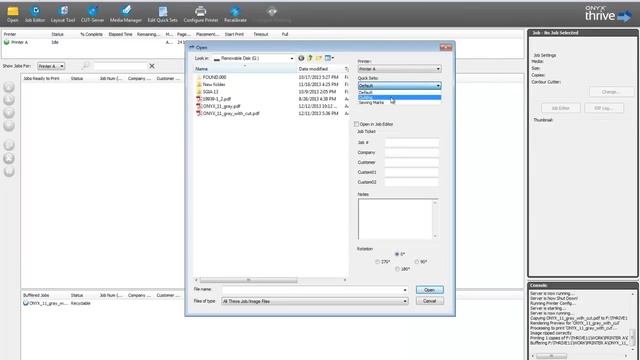Click the Change... button in Job panel
The width and height of the screenshot is (640, 360).
[611, 92]
